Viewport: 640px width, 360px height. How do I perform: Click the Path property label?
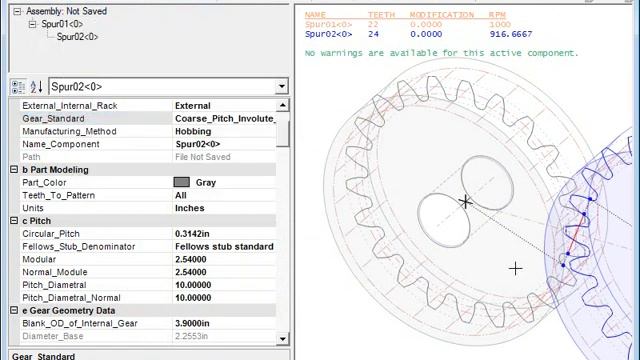31,157
